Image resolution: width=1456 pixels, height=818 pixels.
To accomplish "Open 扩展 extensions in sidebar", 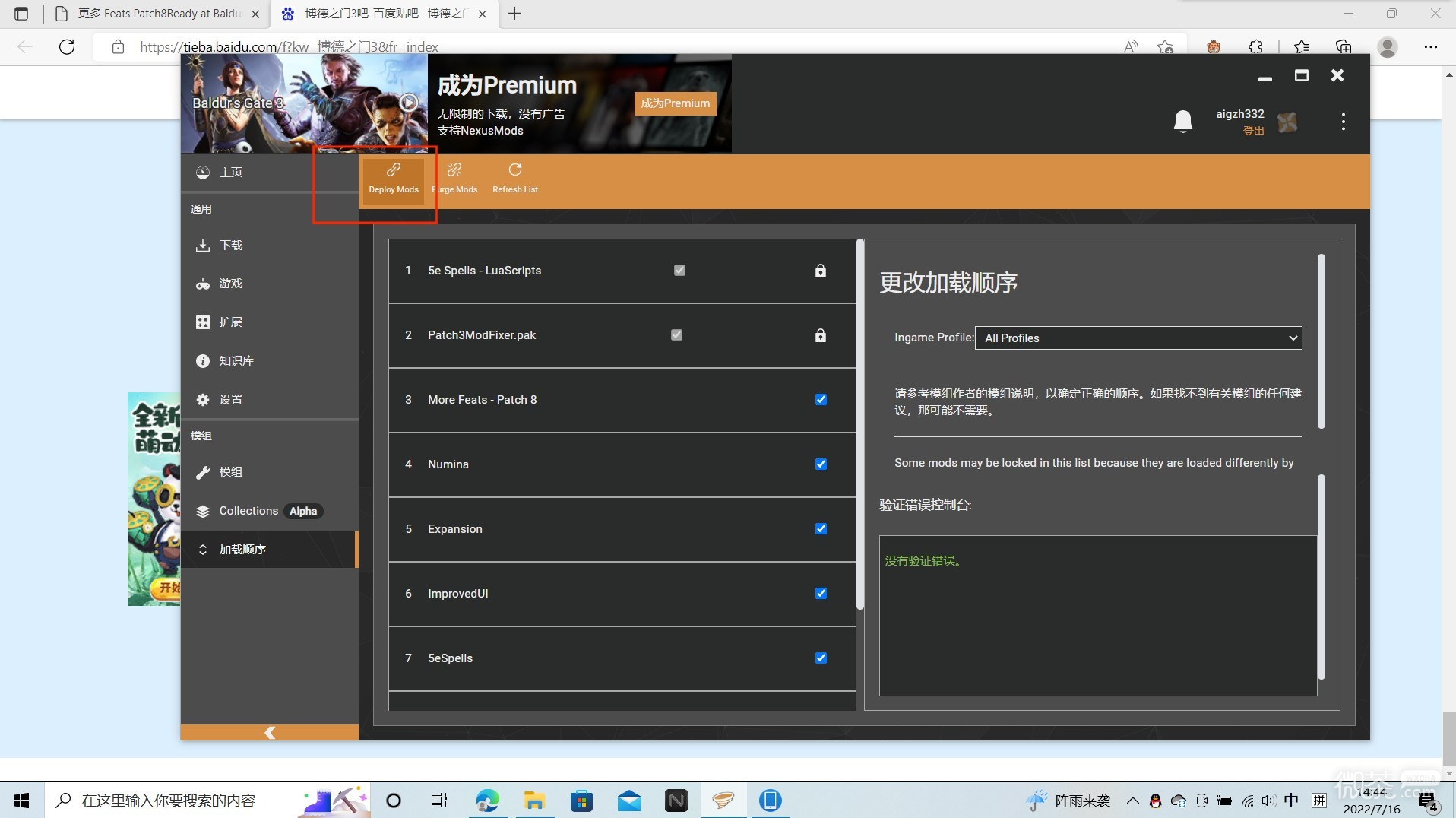I will tap(269, 322).
